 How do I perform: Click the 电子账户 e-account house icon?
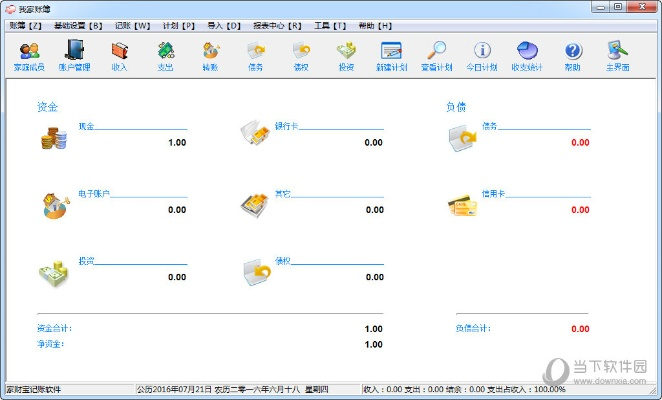(x=56, y=206)
